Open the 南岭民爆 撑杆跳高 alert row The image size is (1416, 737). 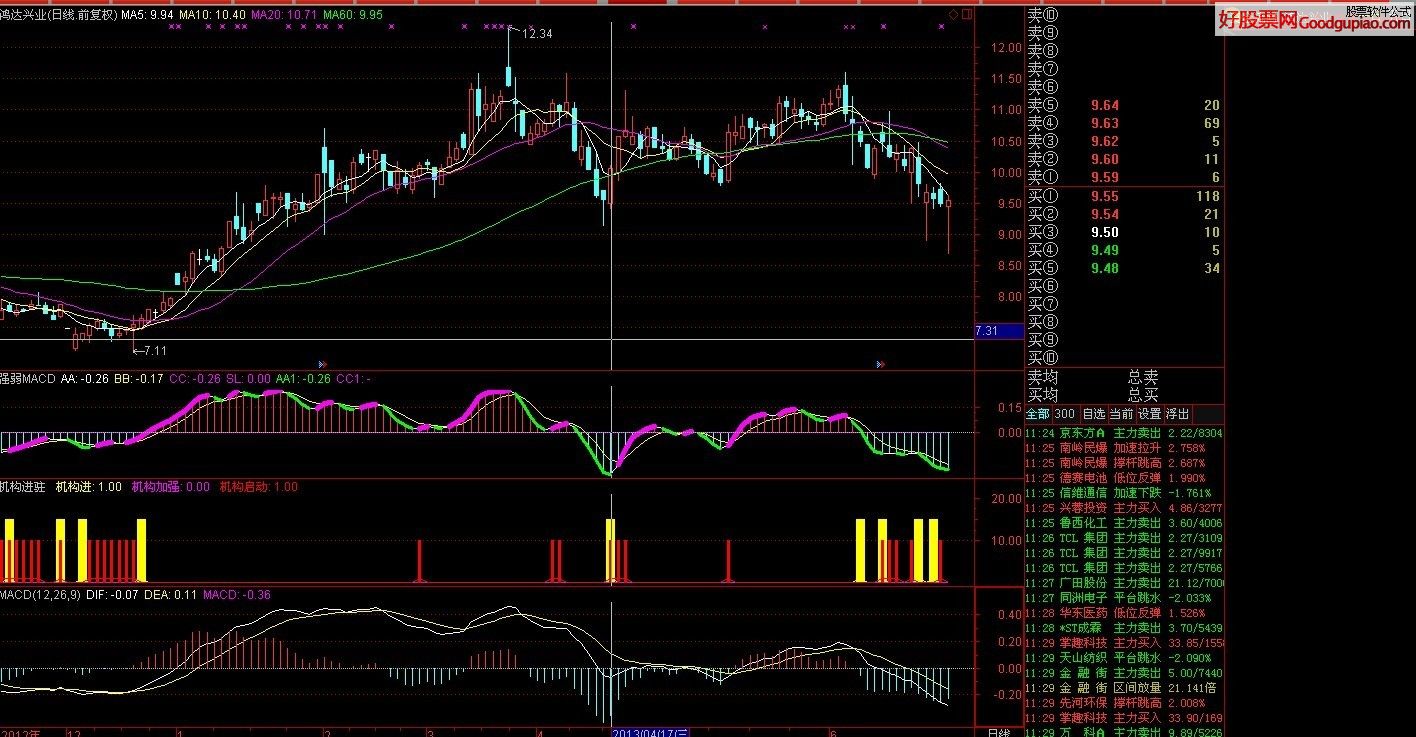pos(1125,463)
